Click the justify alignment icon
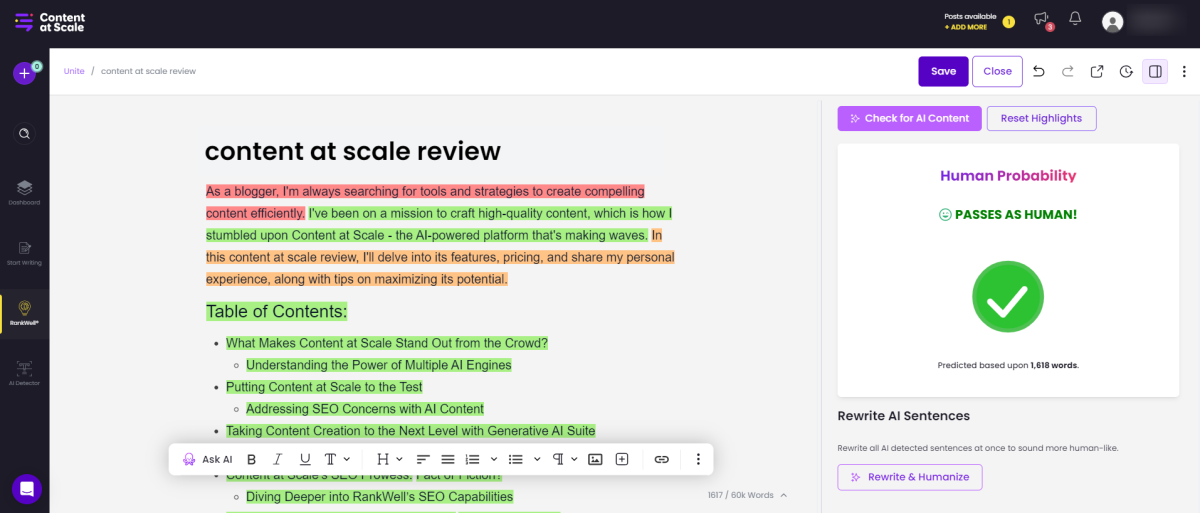1200x513 pixels. [x=448, y=459]
